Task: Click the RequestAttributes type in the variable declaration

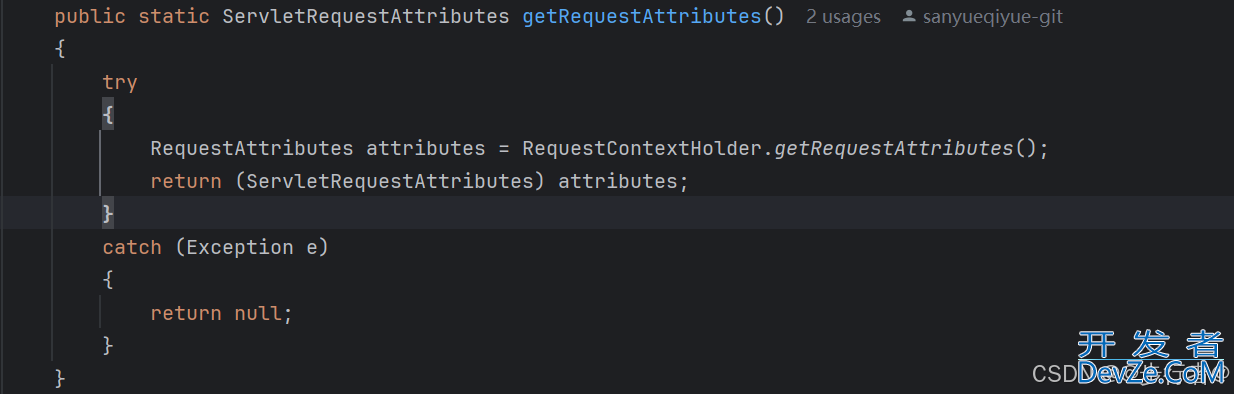Action: click(252, 148)
